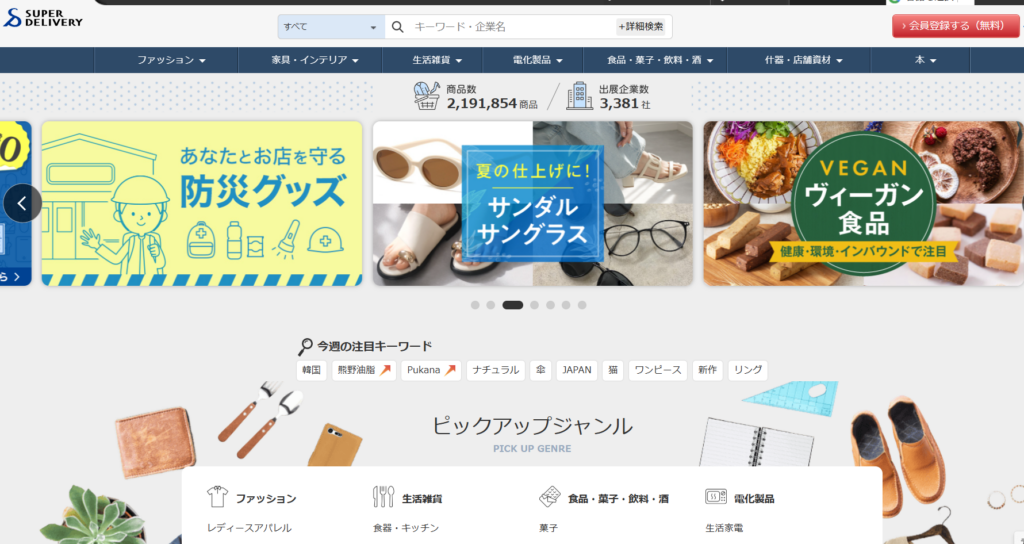This screenshot has width=1024, height=544.
Task: Open the ヴィーガン食品 banner
Action: point(863,204)
